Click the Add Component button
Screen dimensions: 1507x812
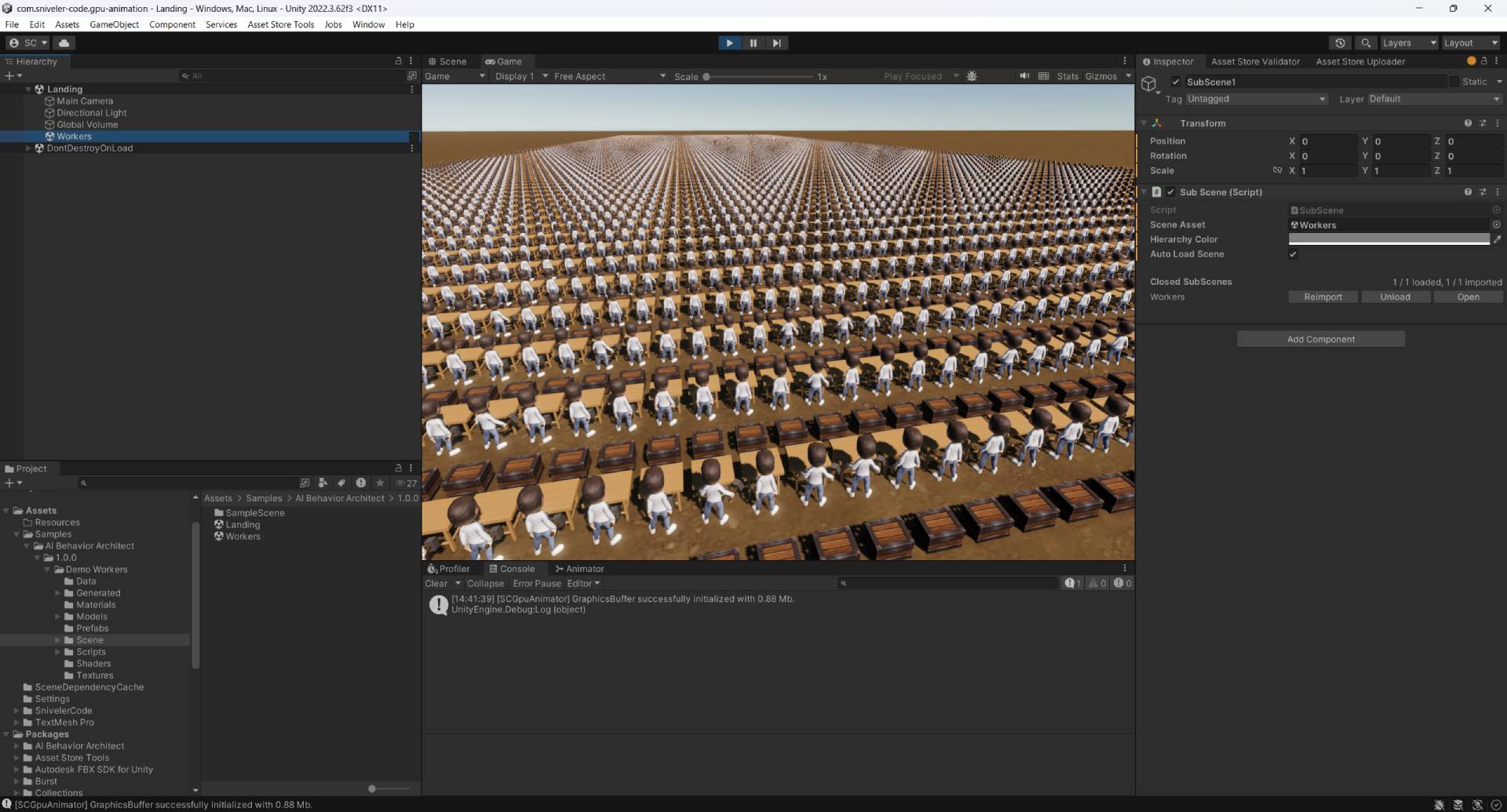(x=1320, y=340)
